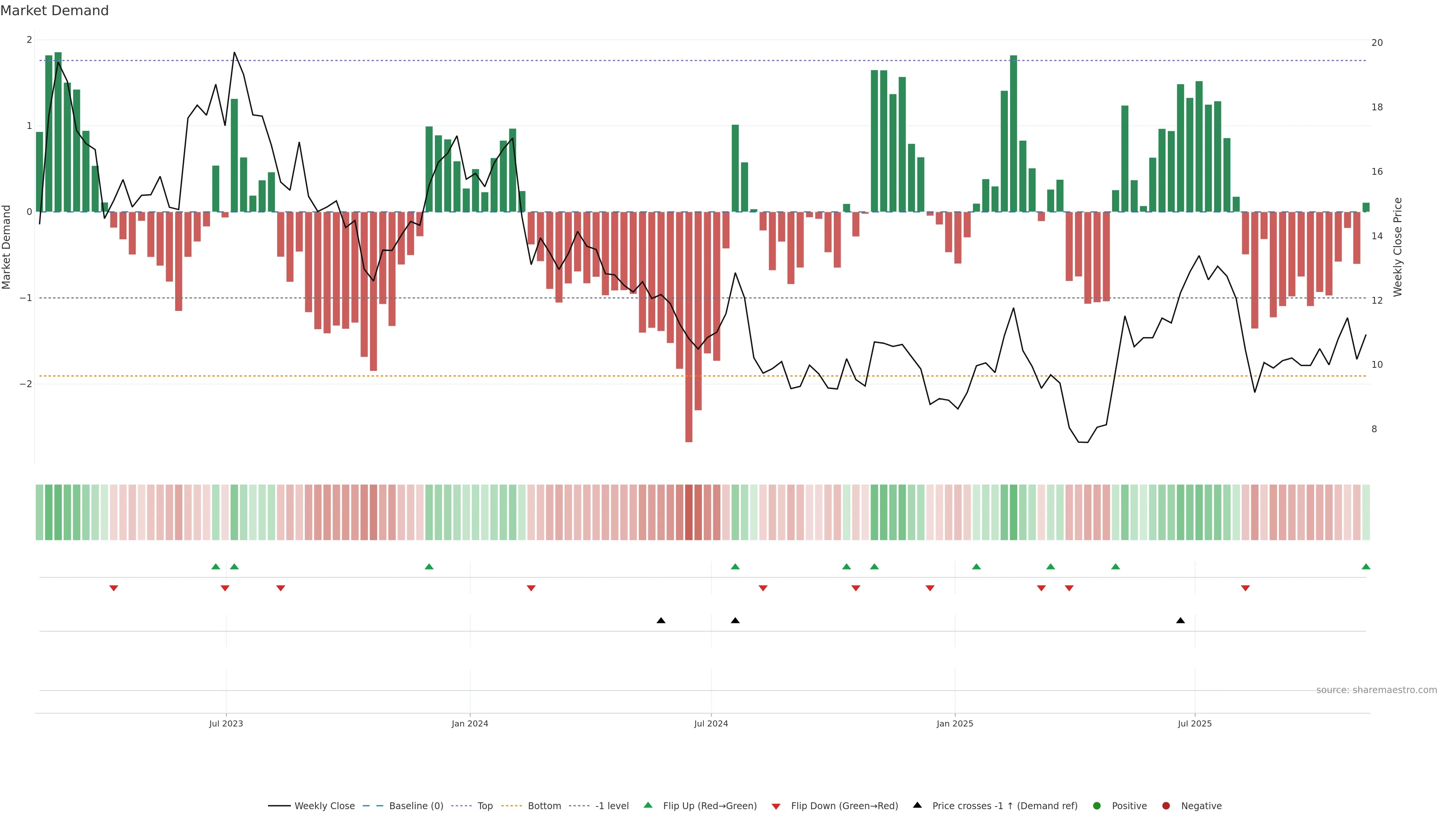Click red Flip Down triangle legend icon
The image size is (1456, 819).
point(776,806)
